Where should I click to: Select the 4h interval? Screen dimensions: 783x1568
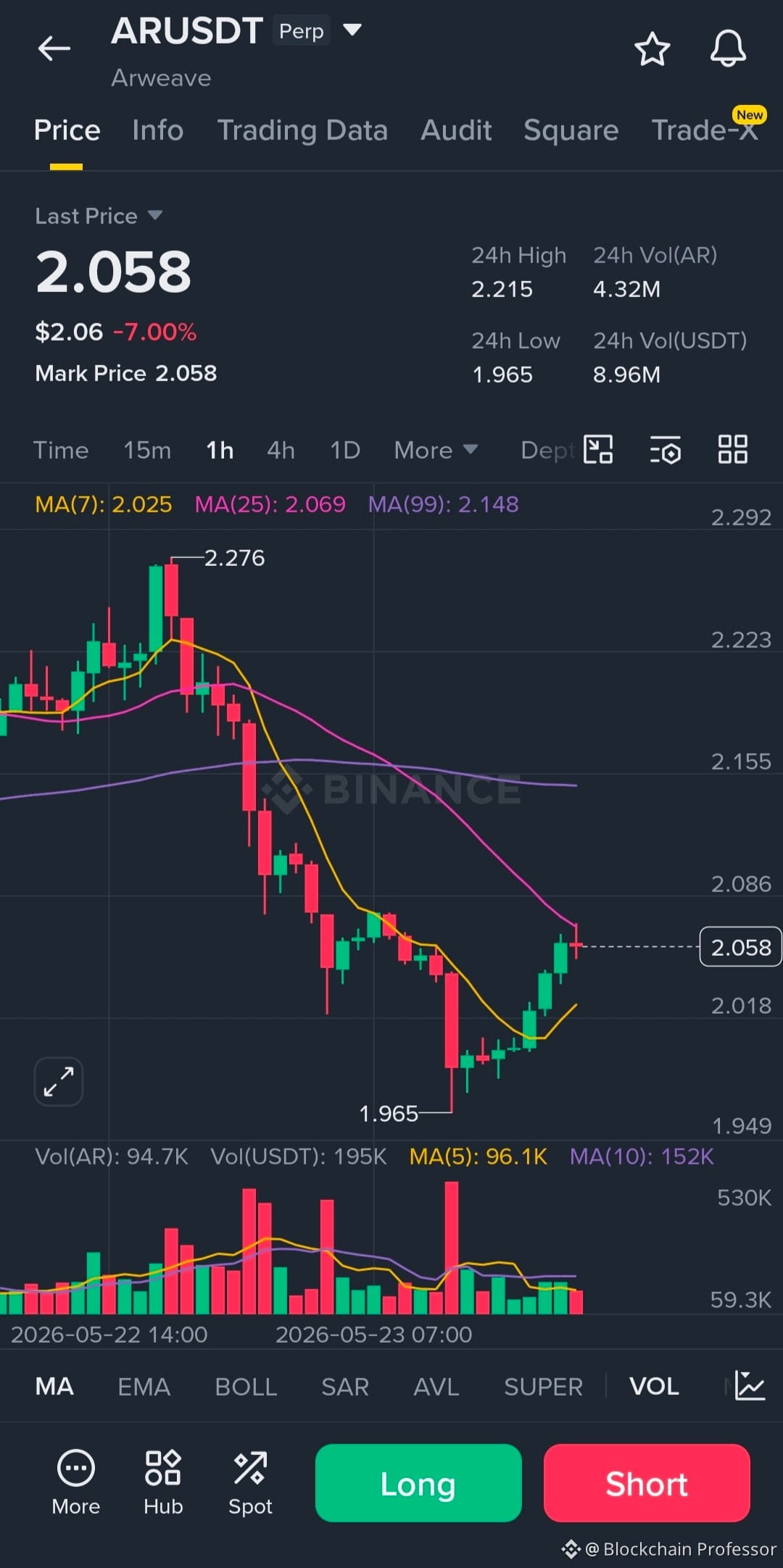click(281, 450)
